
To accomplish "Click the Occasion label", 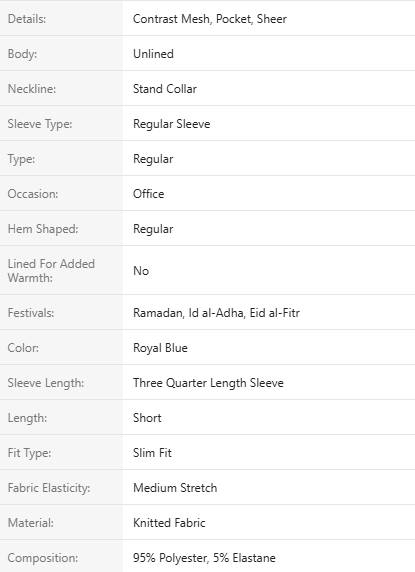I will tap(33, 194).
